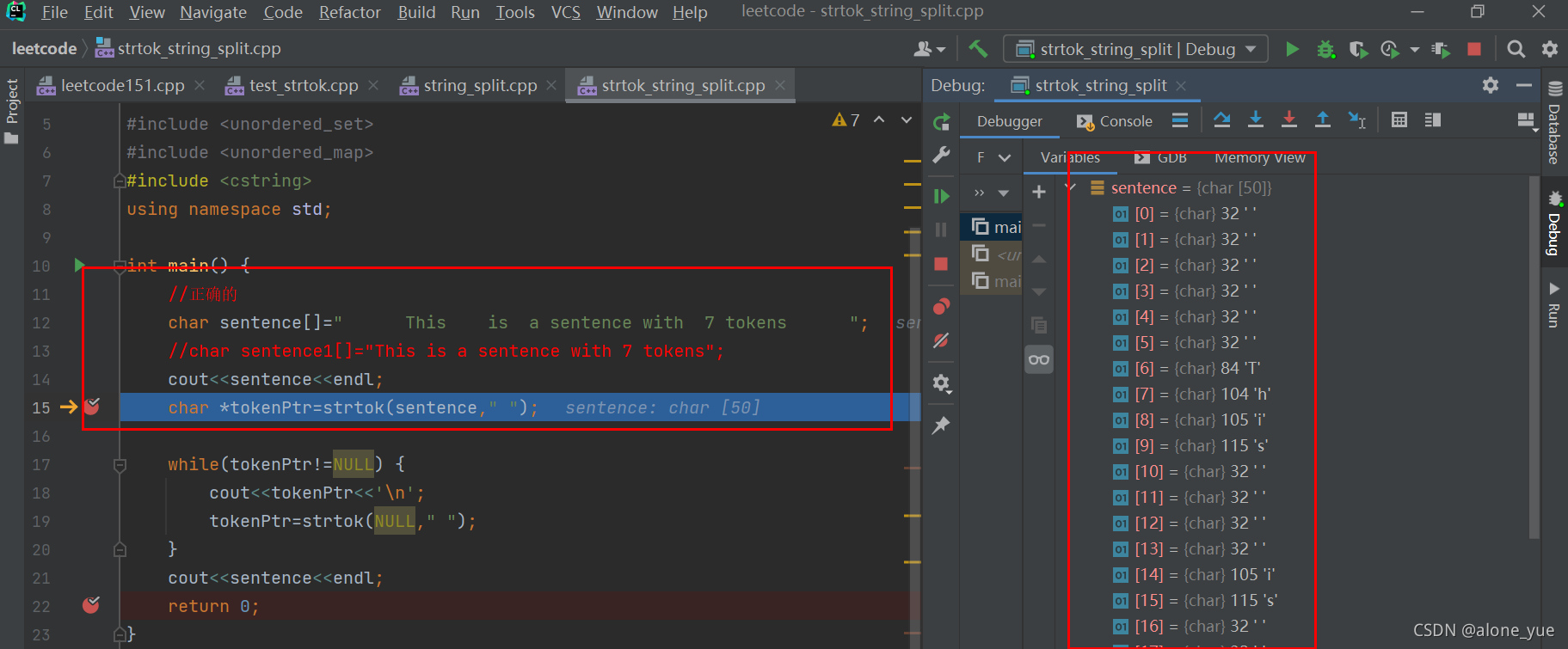
Task: Open the Debug panel settings gear
Action: pyautogui.click(x=1491, y=85)
